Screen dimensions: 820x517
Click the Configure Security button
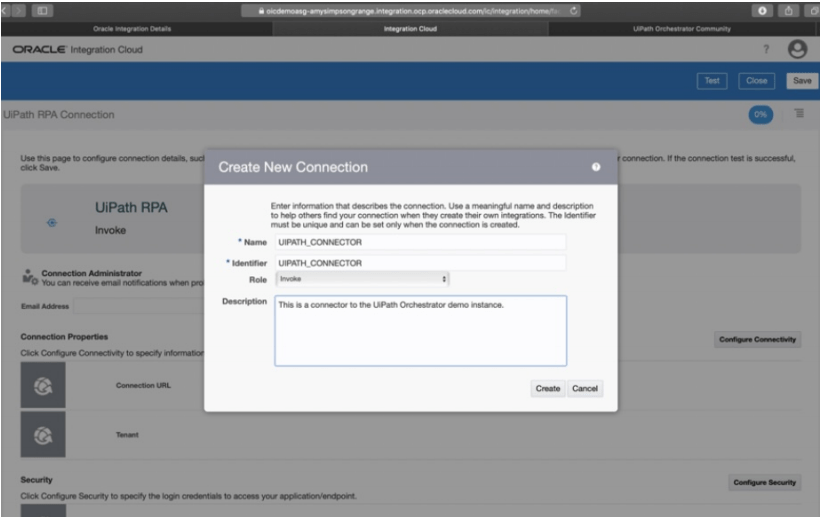[x=765, y=483]
